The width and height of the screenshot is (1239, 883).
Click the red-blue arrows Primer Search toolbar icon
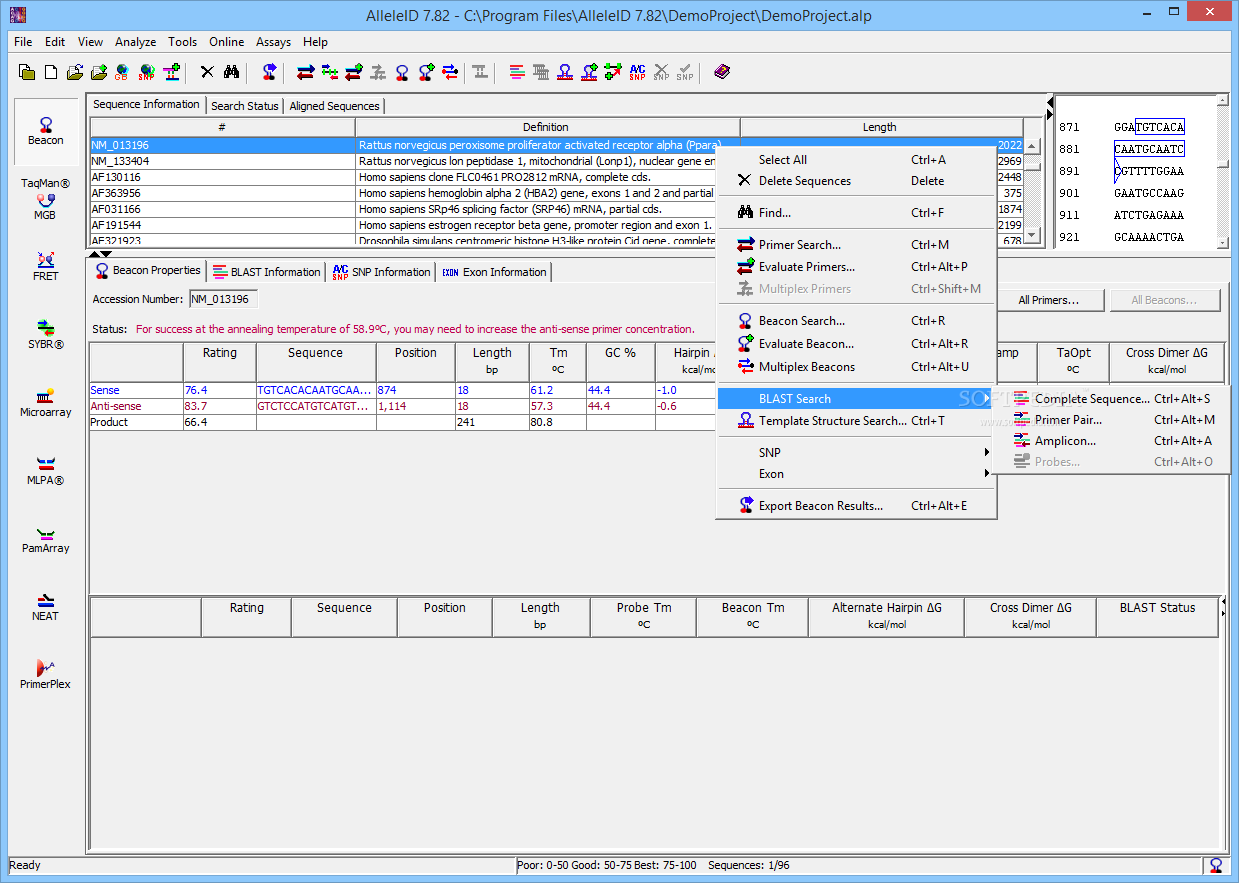click(x=305, y=72)
